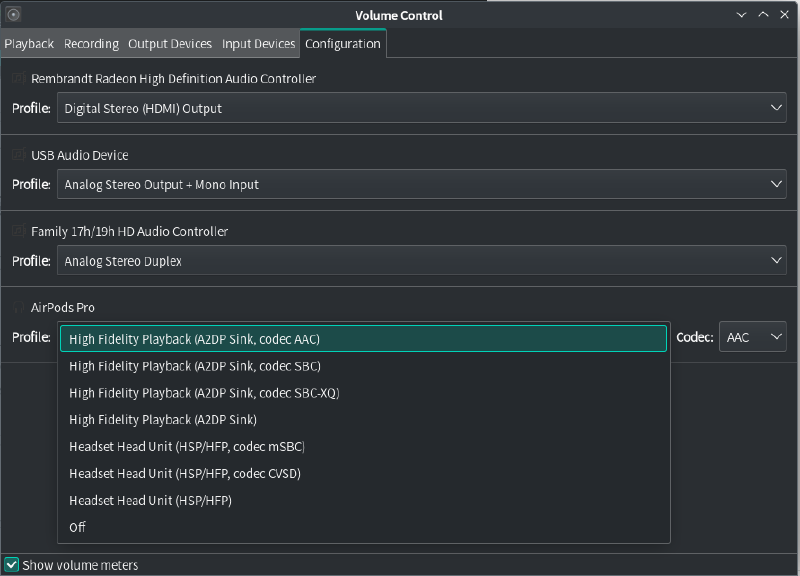Go to the Output Devices tab
800x576 pixels.
pos(170,44)
